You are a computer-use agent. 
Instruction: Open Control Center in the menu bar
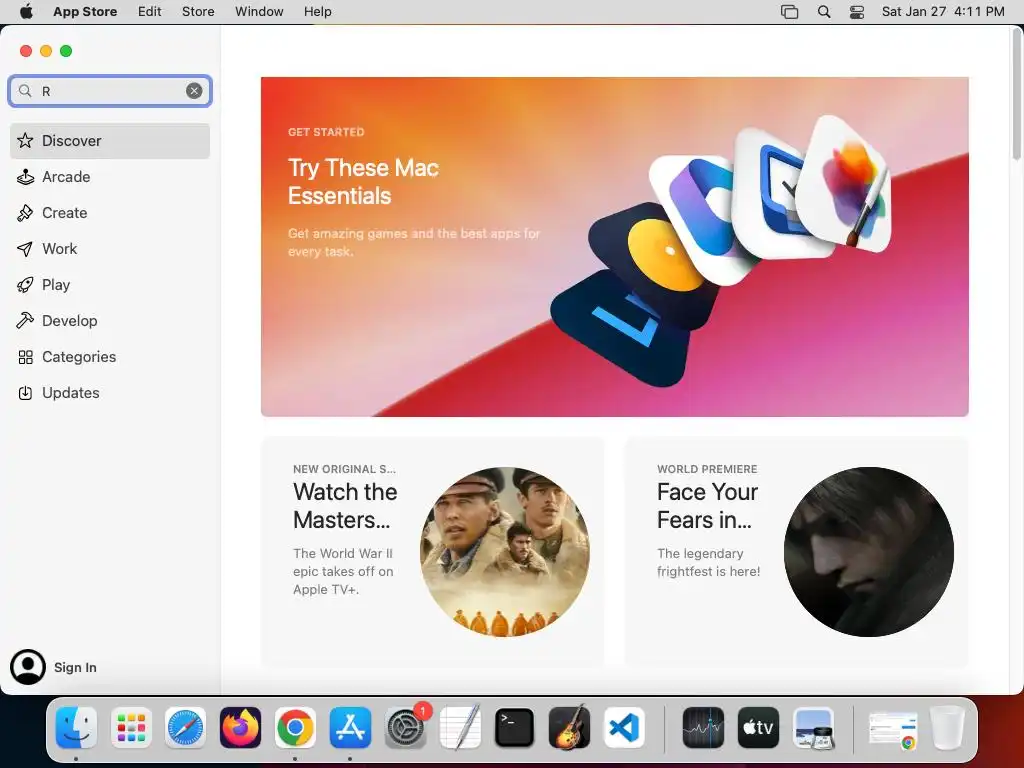[x=857, y=12]
